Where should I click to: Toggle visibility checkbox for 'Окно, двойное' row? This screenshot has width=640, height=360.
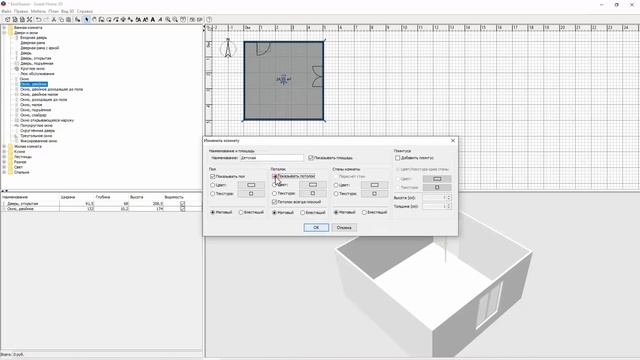[182, 209]
